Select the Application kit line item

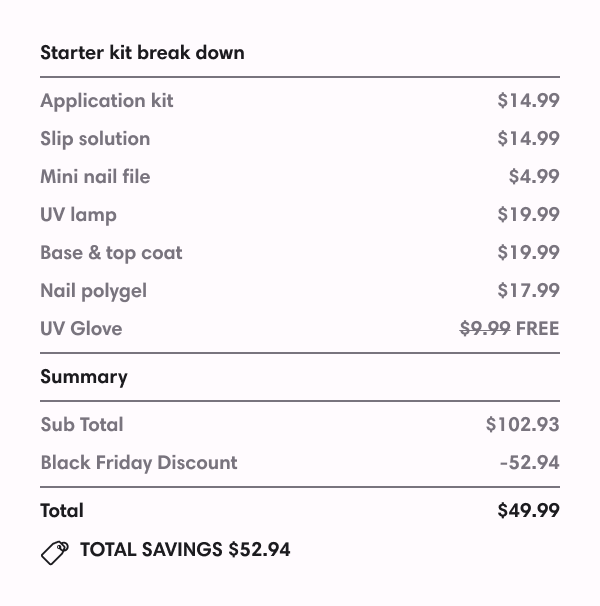tap(107, 100)
